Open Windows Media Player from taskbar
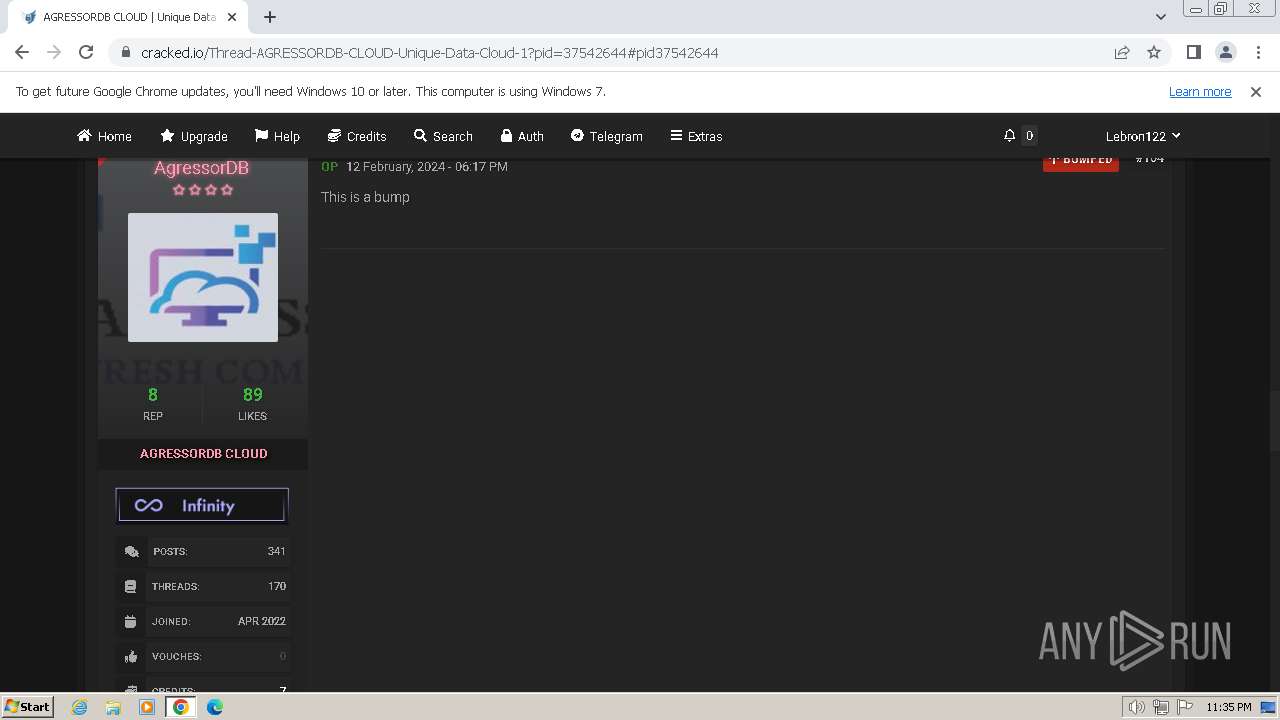This screenshot has height=720, width=1280. pos(147,707)
